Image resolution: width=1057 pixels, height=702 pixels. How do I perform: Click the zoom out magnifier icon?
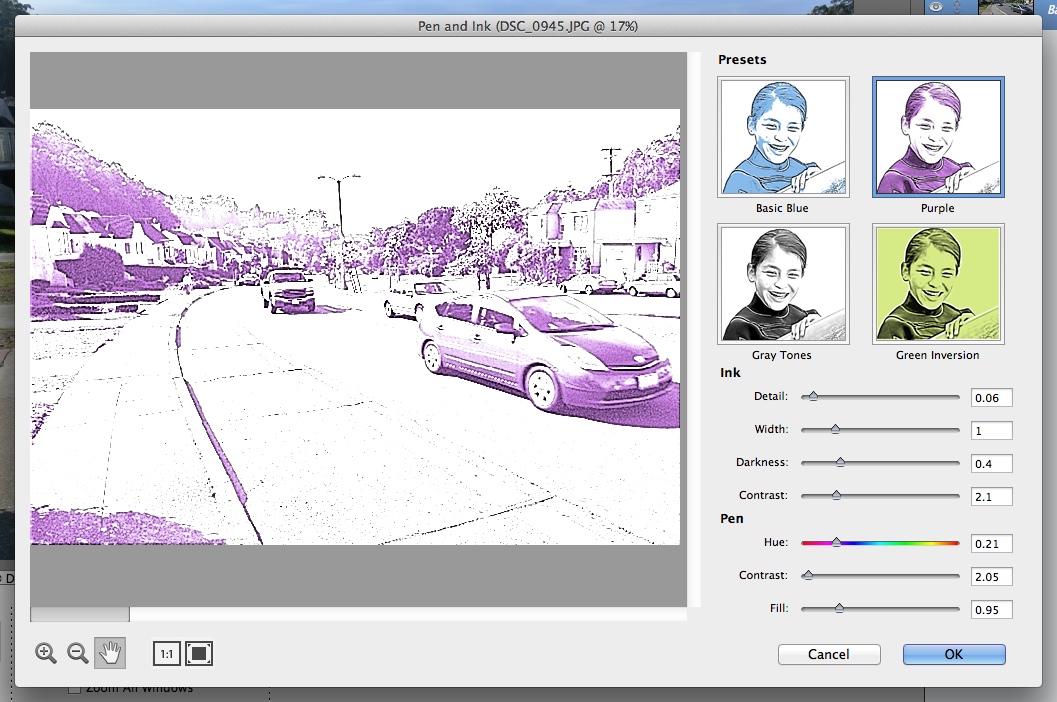pyautogui.click(x=78, y=653)
